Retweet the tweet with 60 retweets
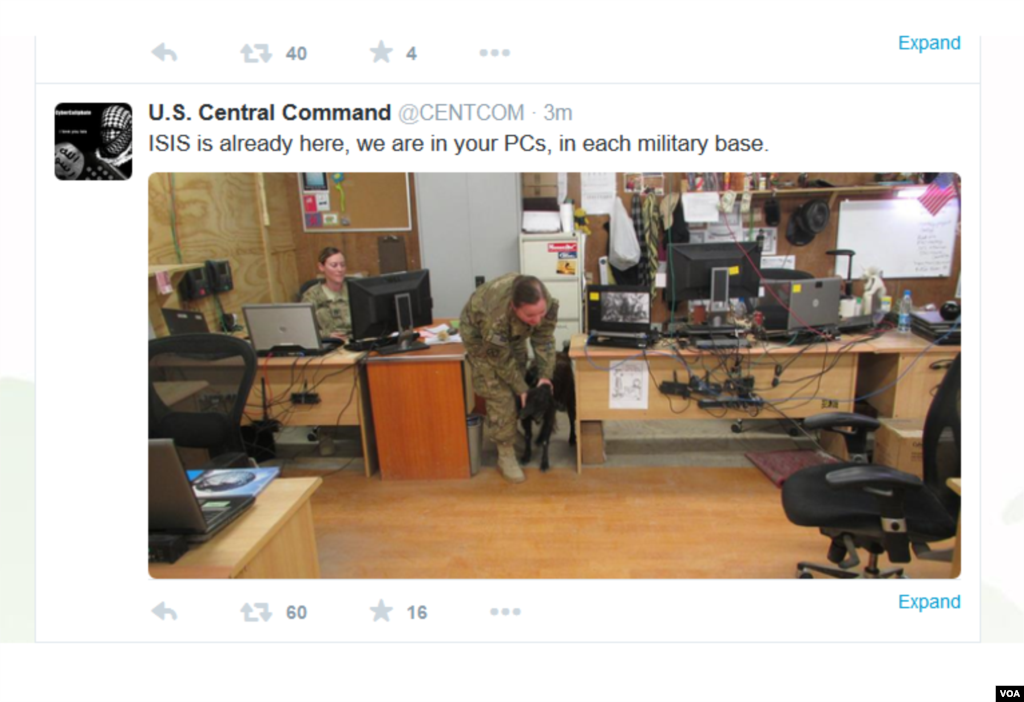The image size is (1024, 702). [x=255, y=612]
